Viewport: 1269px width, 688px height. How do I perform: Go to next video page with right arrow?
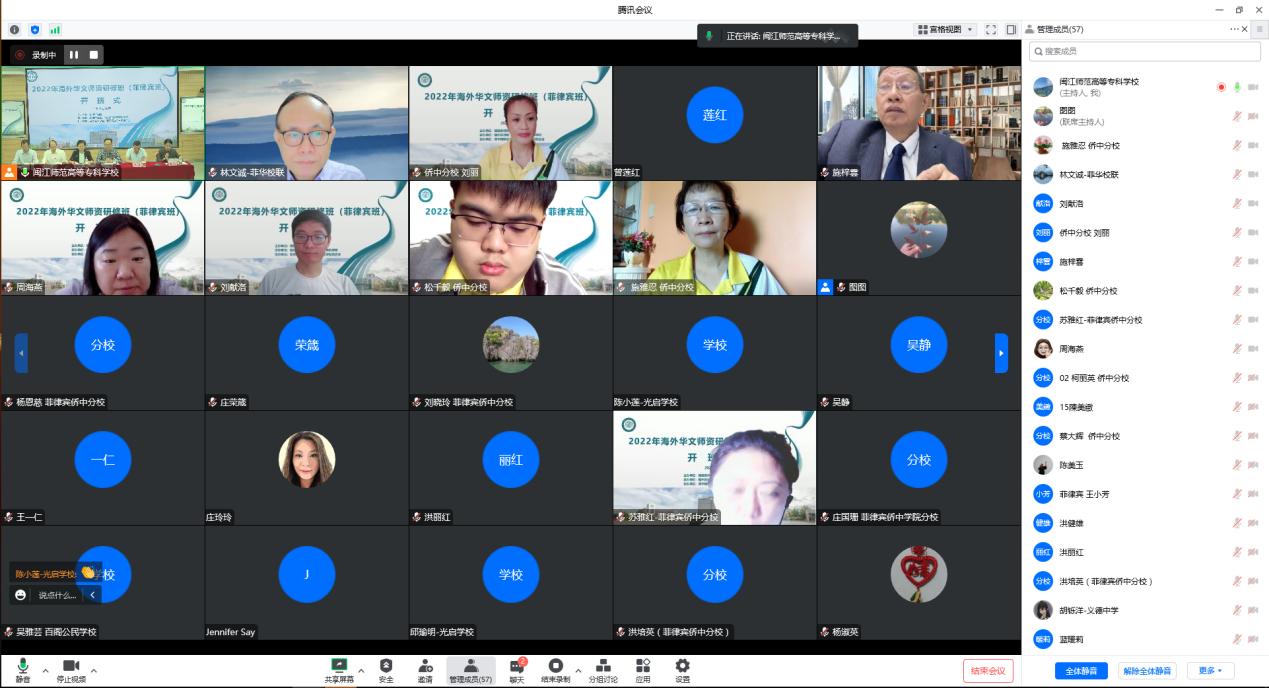pos(1001,353)
